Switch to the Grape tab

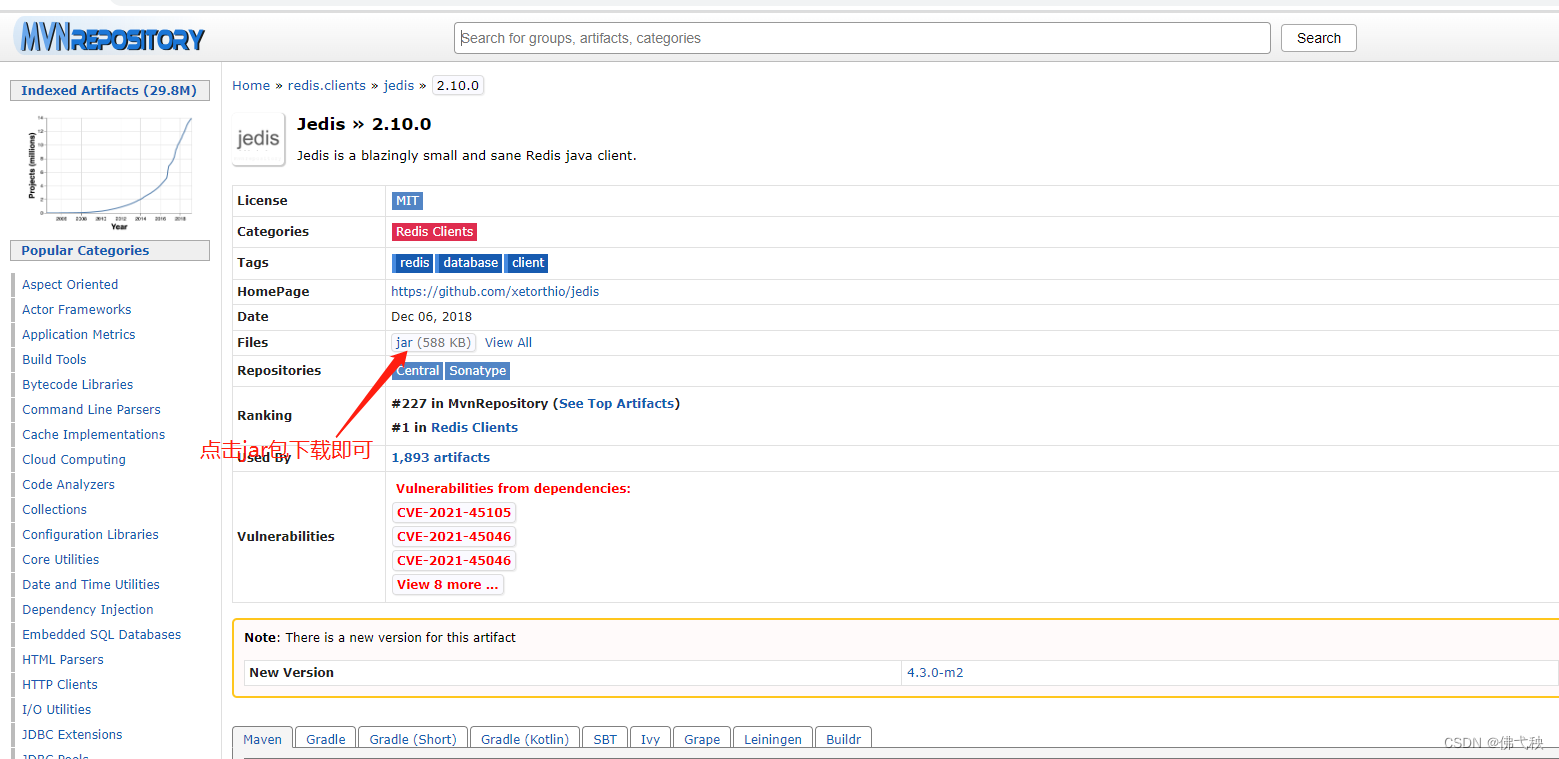(x=702, y=740)
